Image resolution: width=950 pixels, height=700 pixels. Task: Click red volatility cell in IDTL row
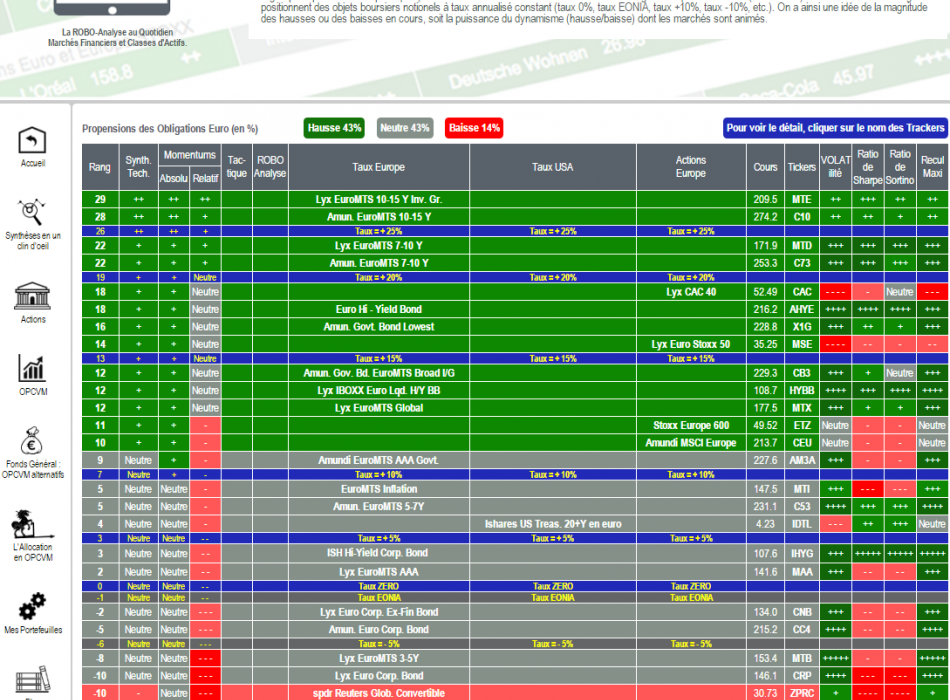[x=835, y=524]
